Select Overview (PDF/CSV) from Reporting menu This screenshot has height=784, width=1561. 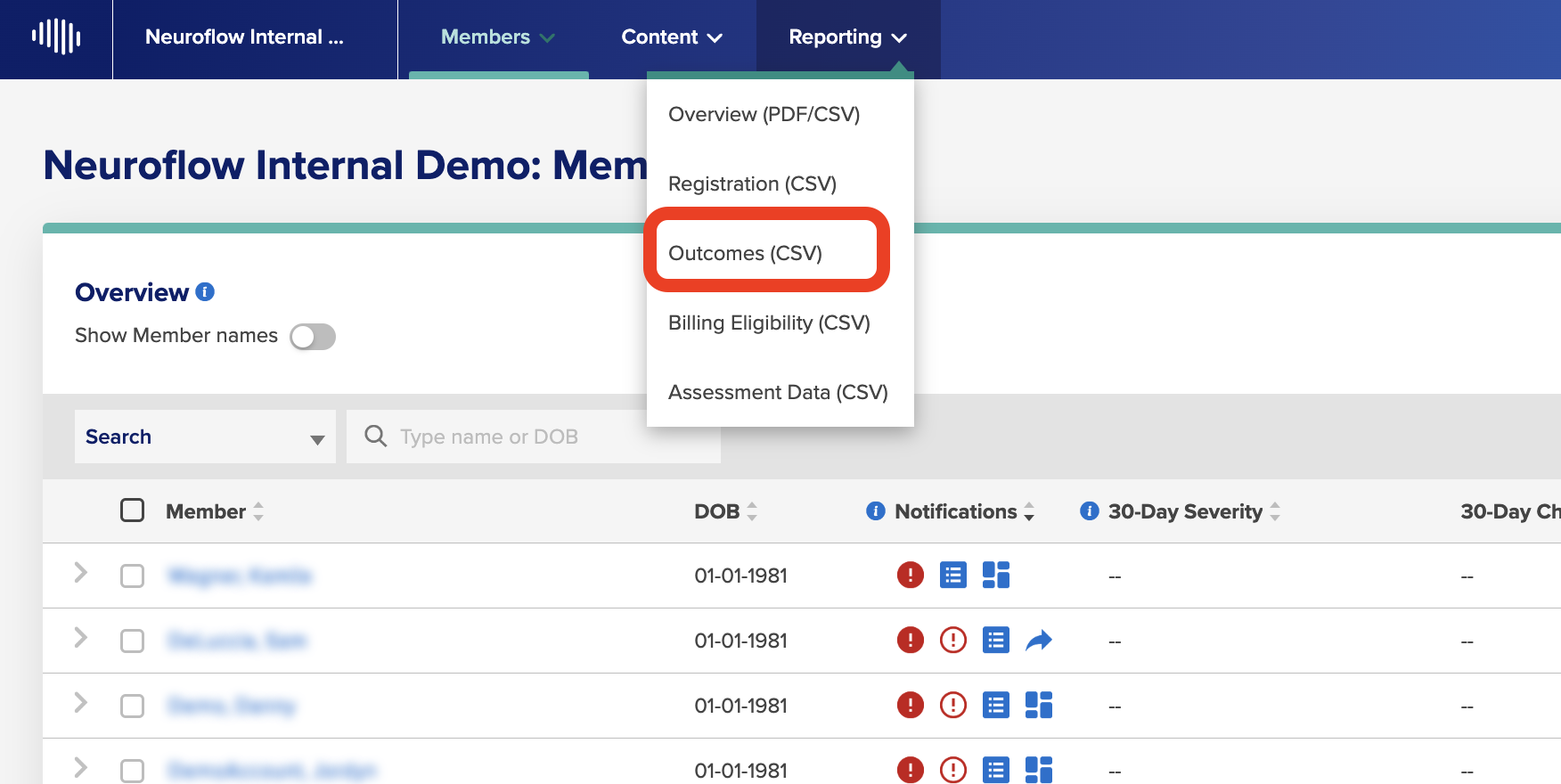point(764,114)
